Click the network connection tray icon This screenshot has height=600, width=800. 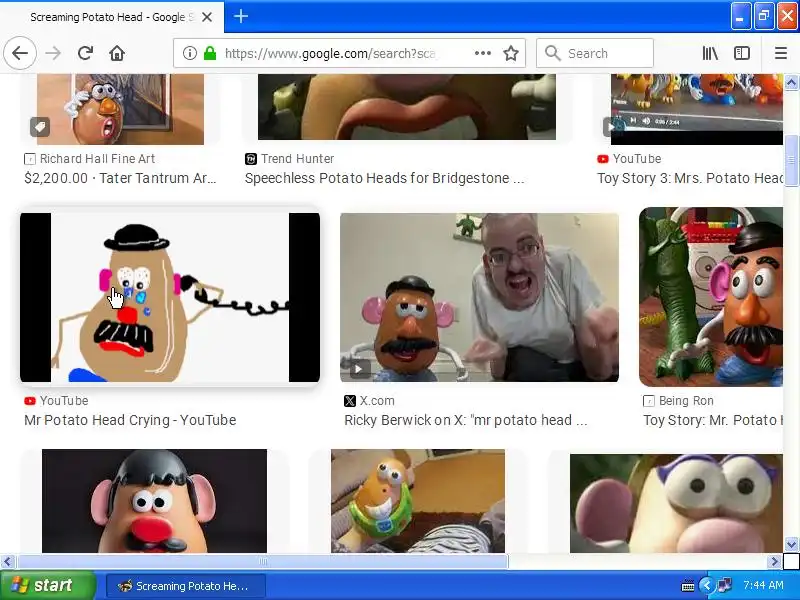[x=724, y=585]
